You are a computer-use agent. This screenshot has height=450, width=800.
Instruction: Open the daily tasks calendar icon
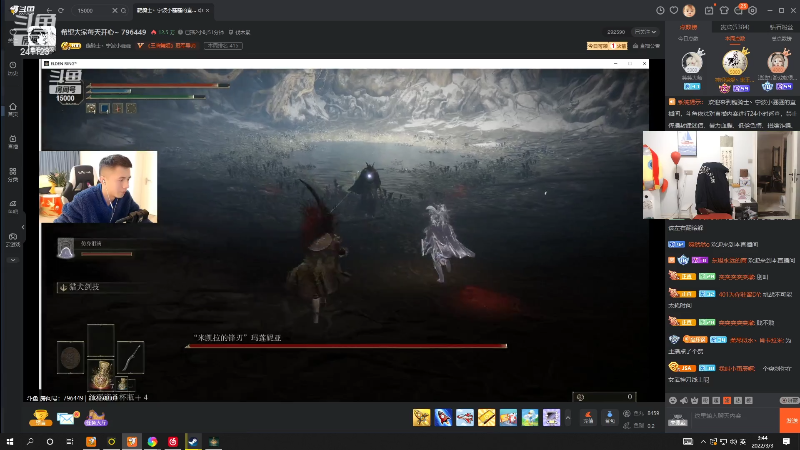709,10
